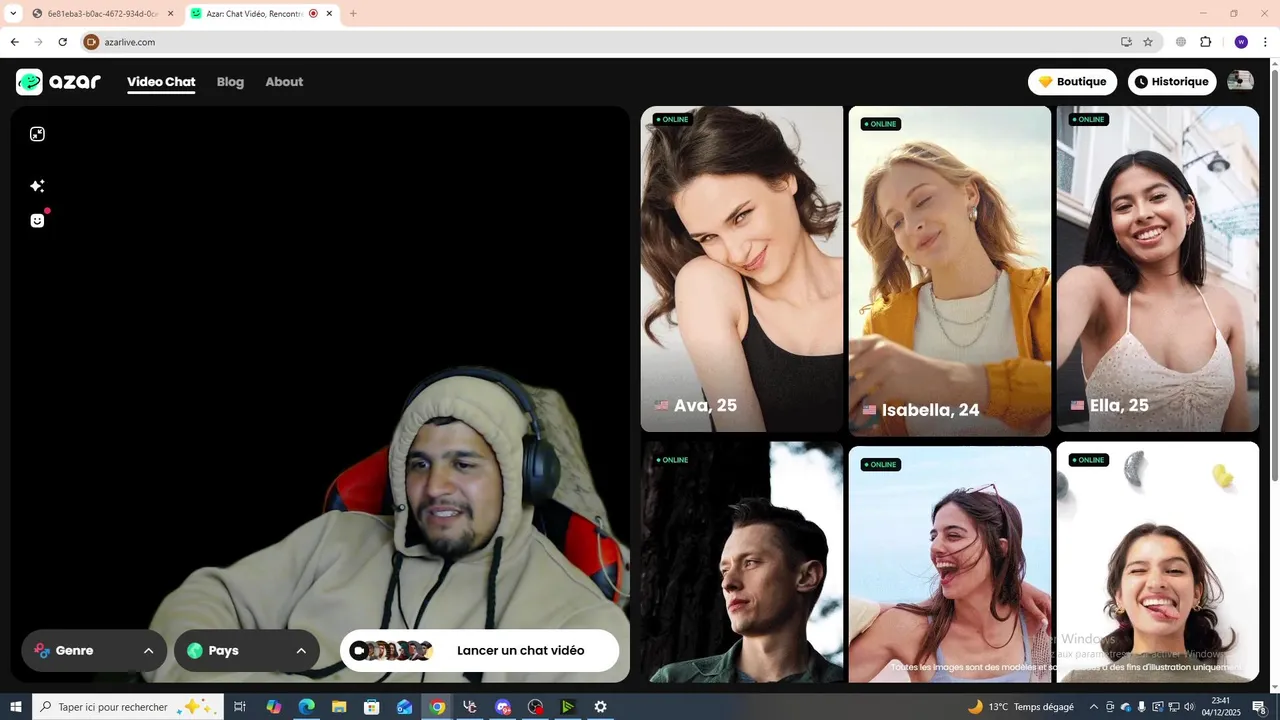1280x720 pixels.
Task: Open the recording app with red dot on taskbar
Action: tap(535, 707)
